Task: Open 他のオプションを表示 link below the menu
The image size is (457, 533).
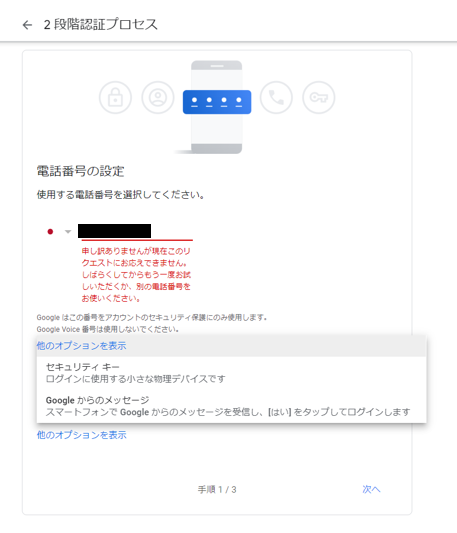Action: 82,435
